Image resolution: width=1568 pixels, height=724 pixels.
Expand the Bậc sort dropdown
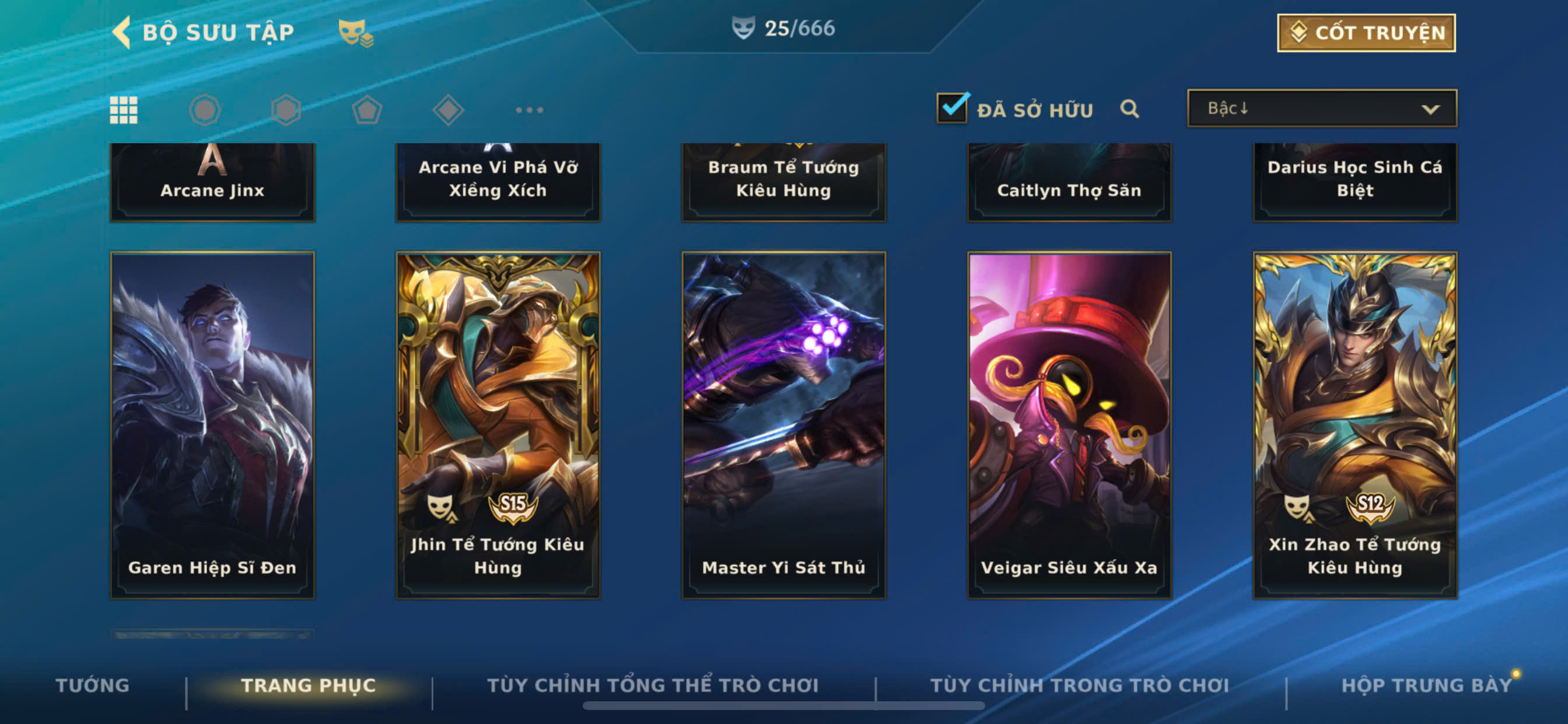tap(1322, 108)
